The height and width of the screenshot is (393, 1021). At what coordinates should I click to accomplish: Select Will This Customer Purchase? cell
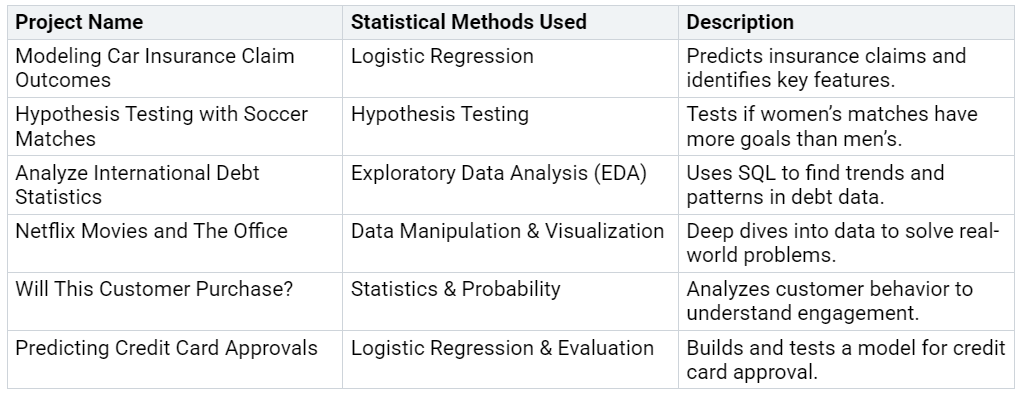pos(175,301)
